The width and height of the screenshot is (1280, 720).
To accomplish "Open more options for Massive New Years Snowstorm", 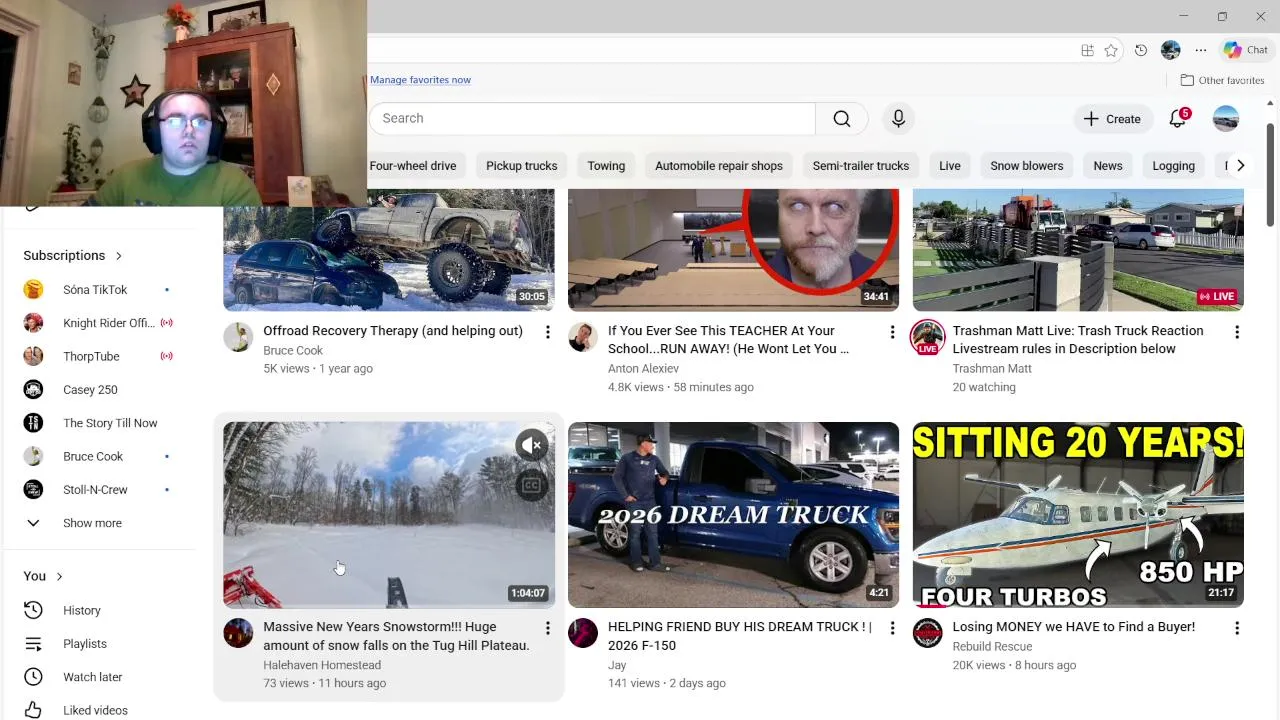I will tap(547, 628).
